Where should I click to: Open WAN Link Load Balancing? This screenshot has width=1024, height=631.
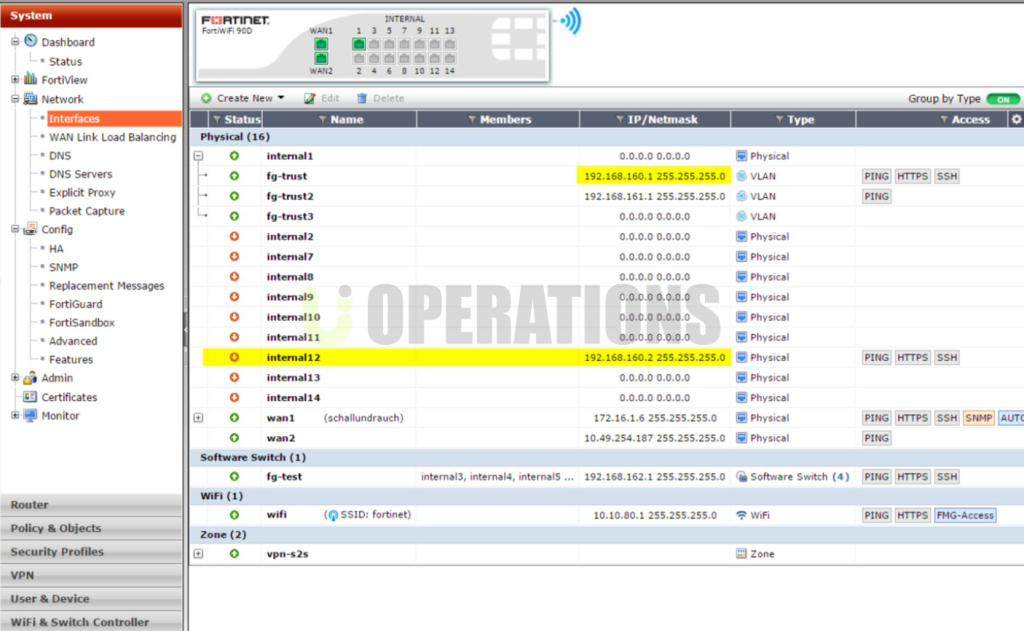pyautogui.click(x=112, y=137)
